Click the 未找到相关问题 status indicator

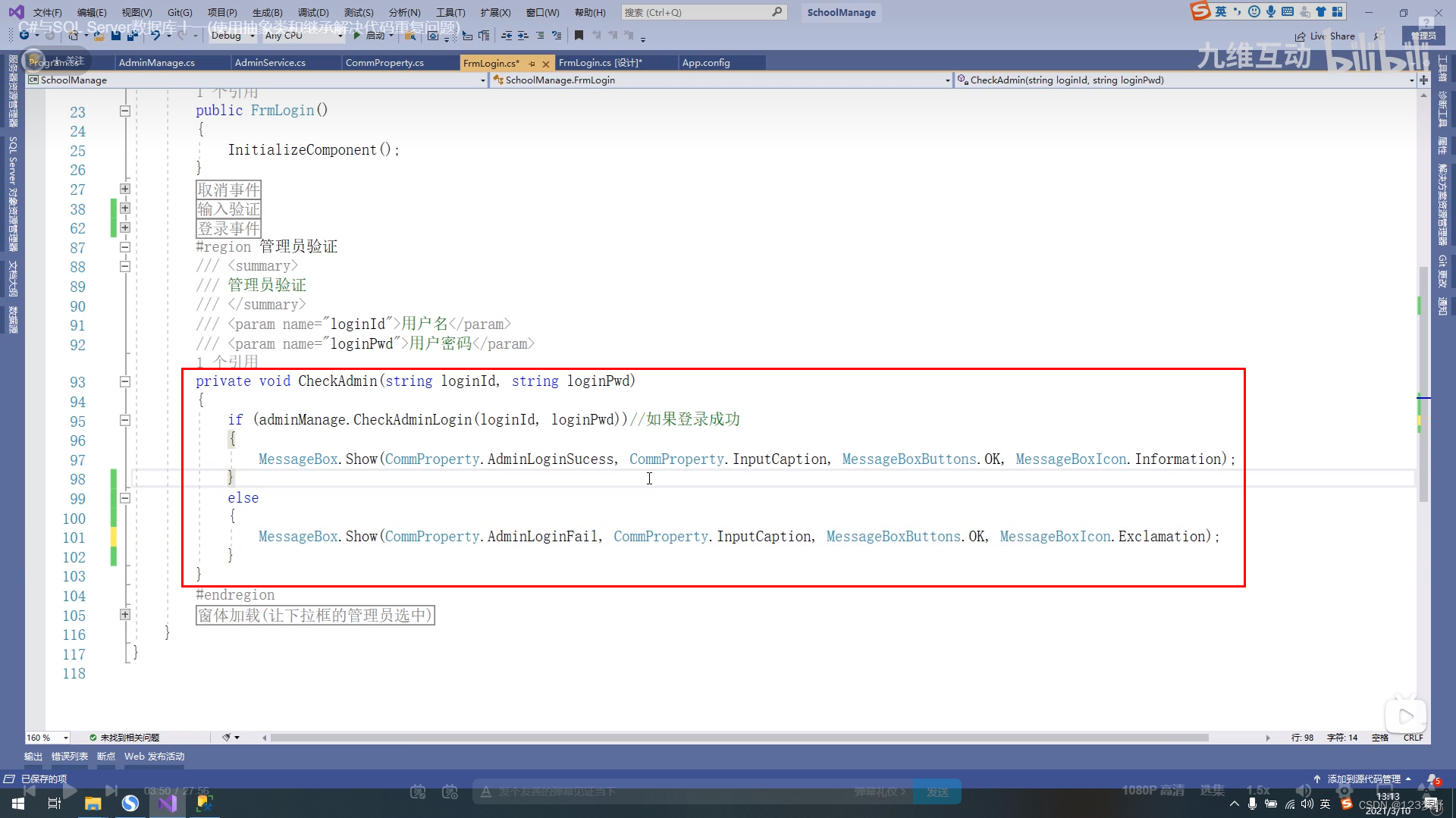pos(124,738)
